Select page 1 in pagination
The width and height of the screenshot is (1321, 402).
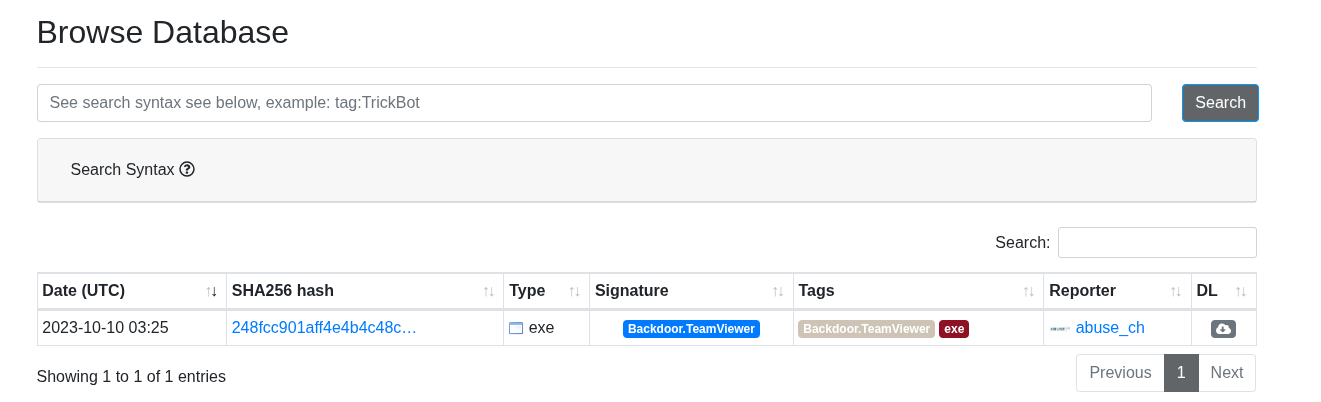[1181, 373]
